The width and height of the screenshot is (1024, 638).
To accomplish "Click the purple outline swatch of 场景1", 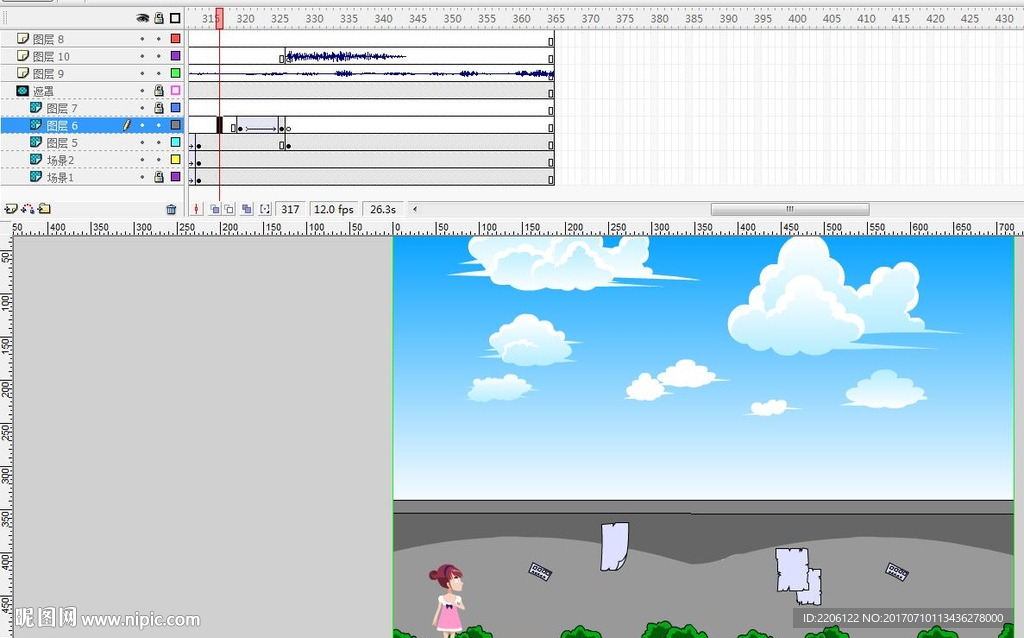I will (175, 176).
